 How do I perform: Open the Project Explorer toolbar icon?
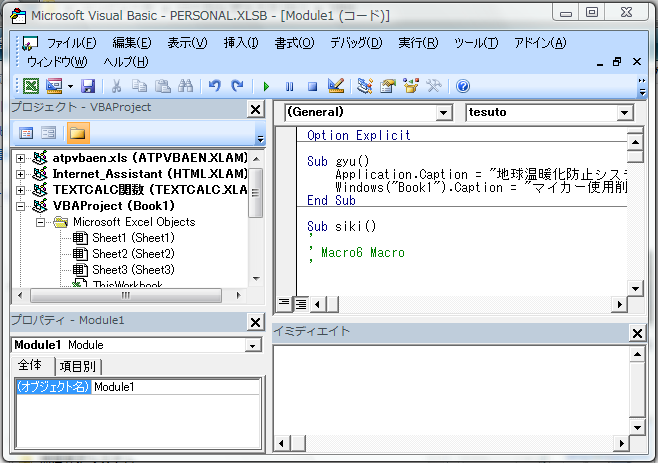coord(365,86)
